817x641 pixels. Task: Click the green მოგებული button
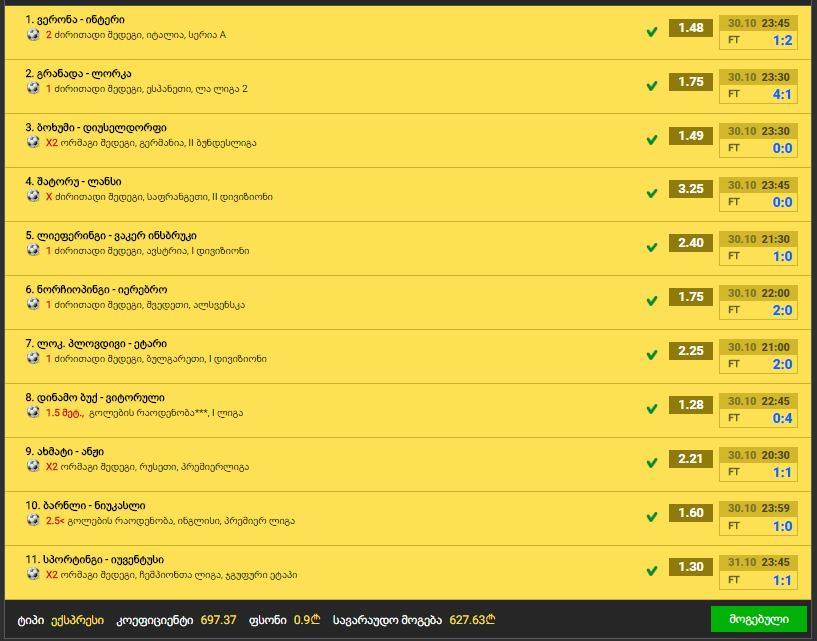[759, 620]
